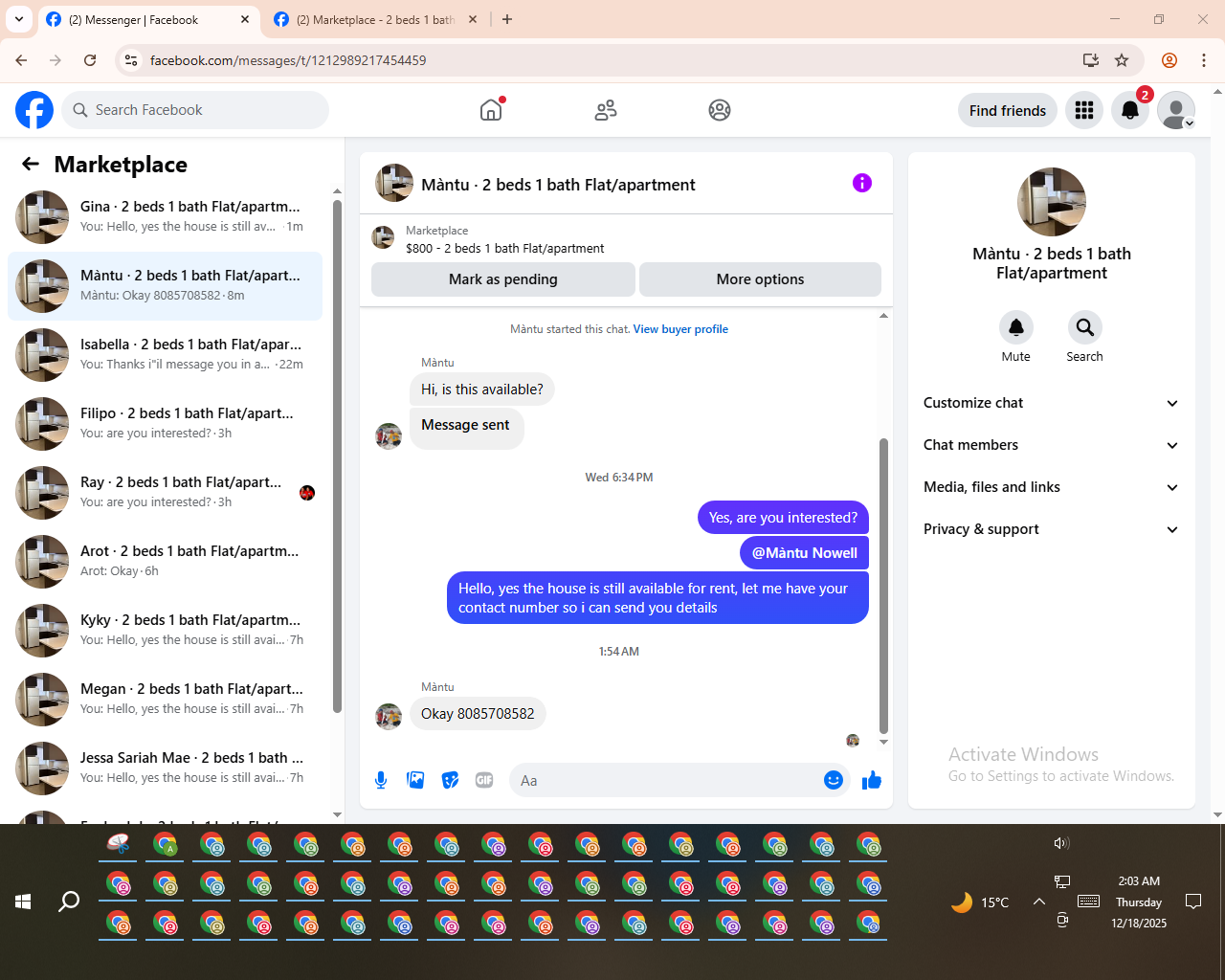The height and width of the screenshot is (980, 1225).
Task: Expand the Privacy & support section
Action: pyautogui.click(x=1052, y=529)
